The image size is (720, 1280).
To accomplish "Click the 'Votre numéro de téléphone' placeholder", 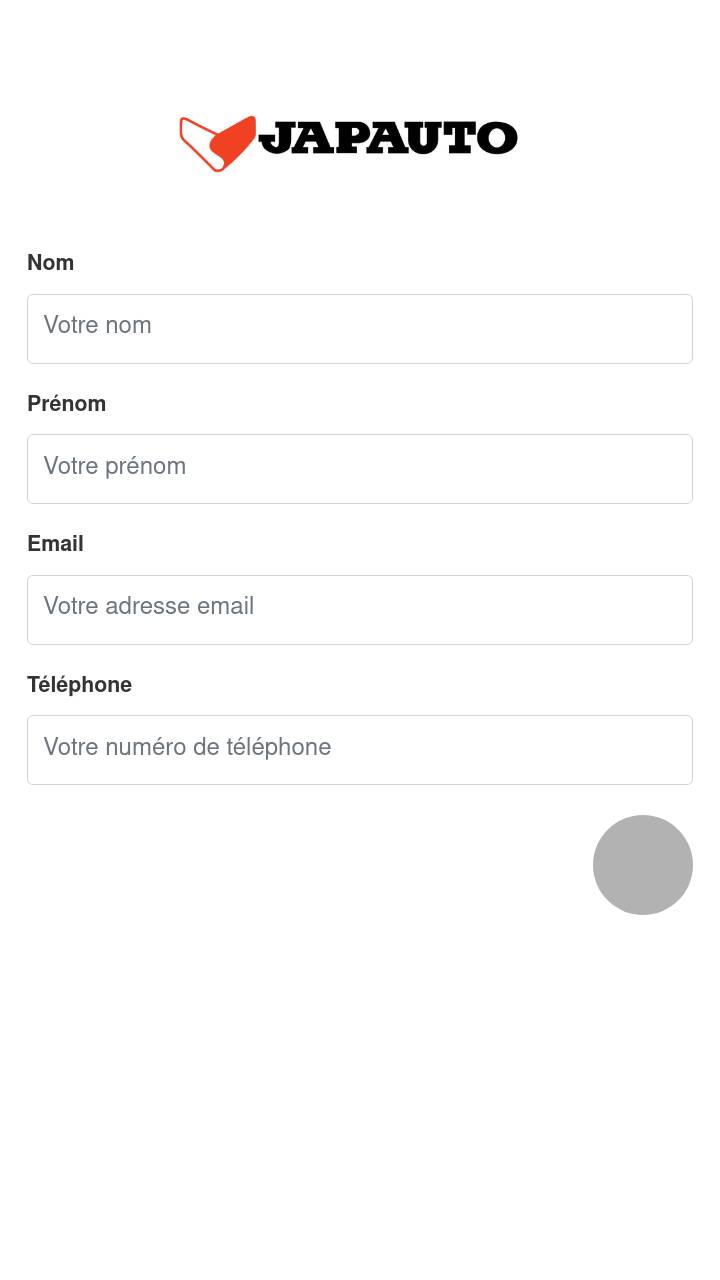I will click(x=188, y=748).
